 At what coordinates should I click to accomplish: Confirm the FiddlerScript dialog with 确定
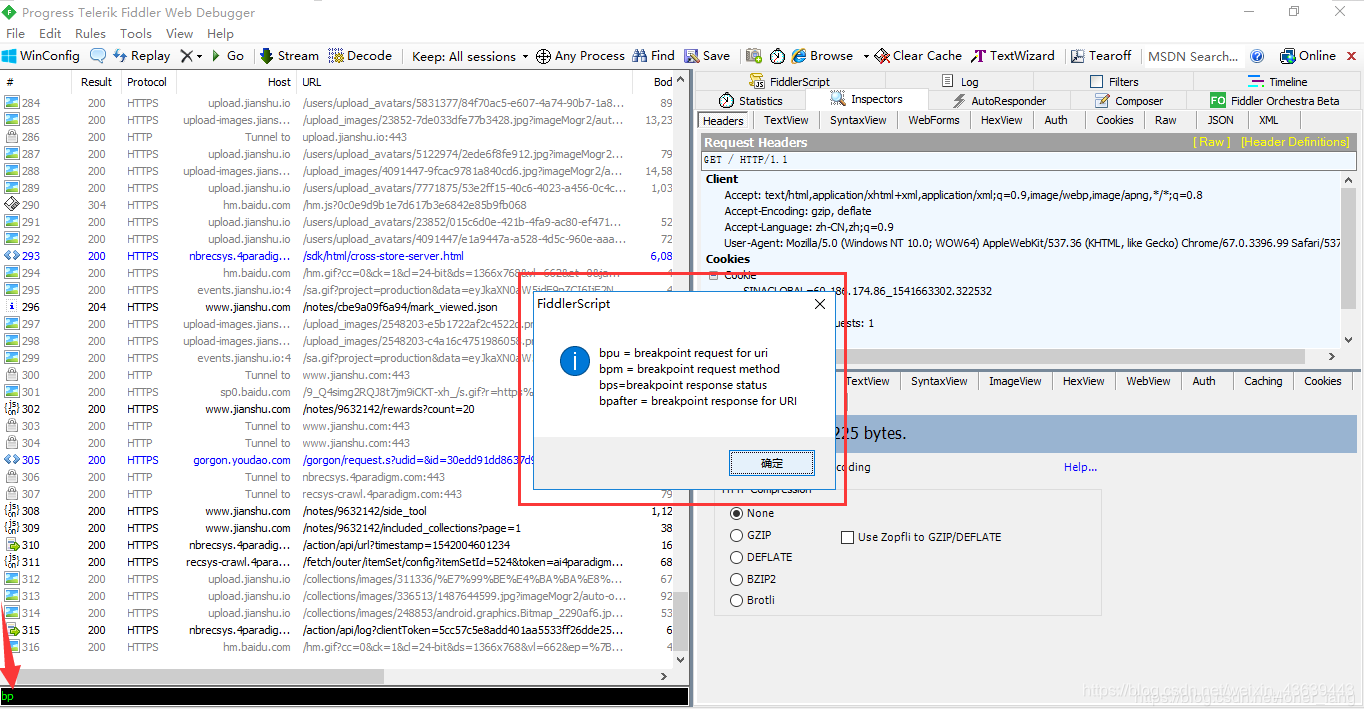[772, 463]
